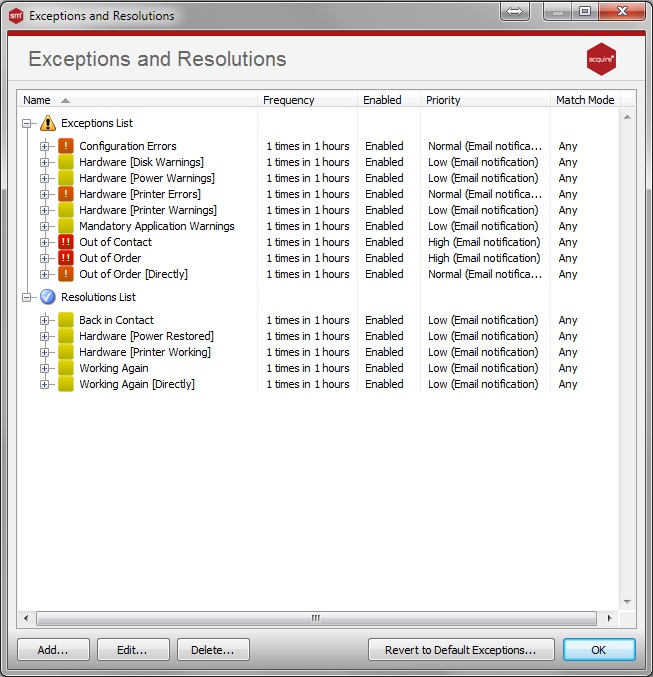Click the Any cell for Hardware [Printer Errors]

coord(568,194)
